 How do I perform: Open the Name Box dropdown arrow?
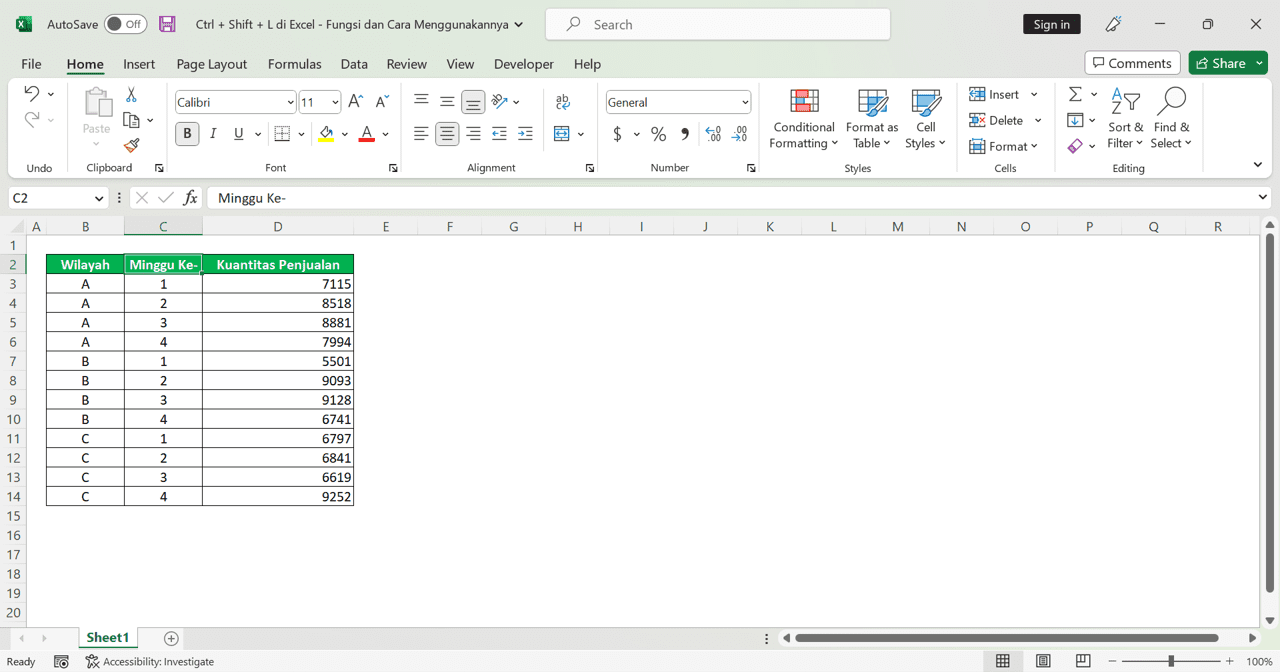tap(98, 198)
